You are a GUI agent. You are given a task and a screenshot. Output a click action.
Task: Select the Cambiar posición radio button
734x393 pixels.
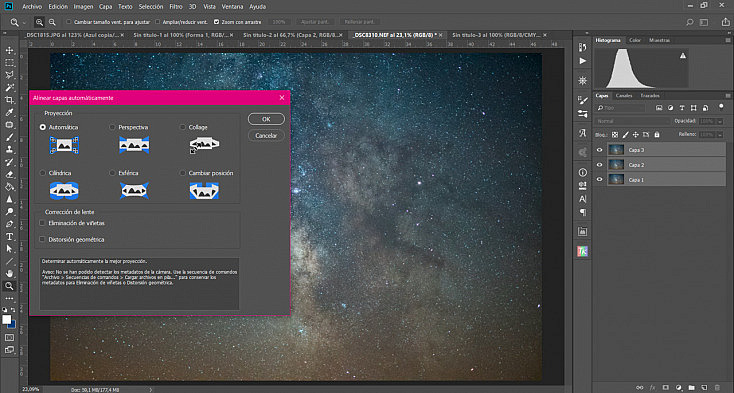183,173
